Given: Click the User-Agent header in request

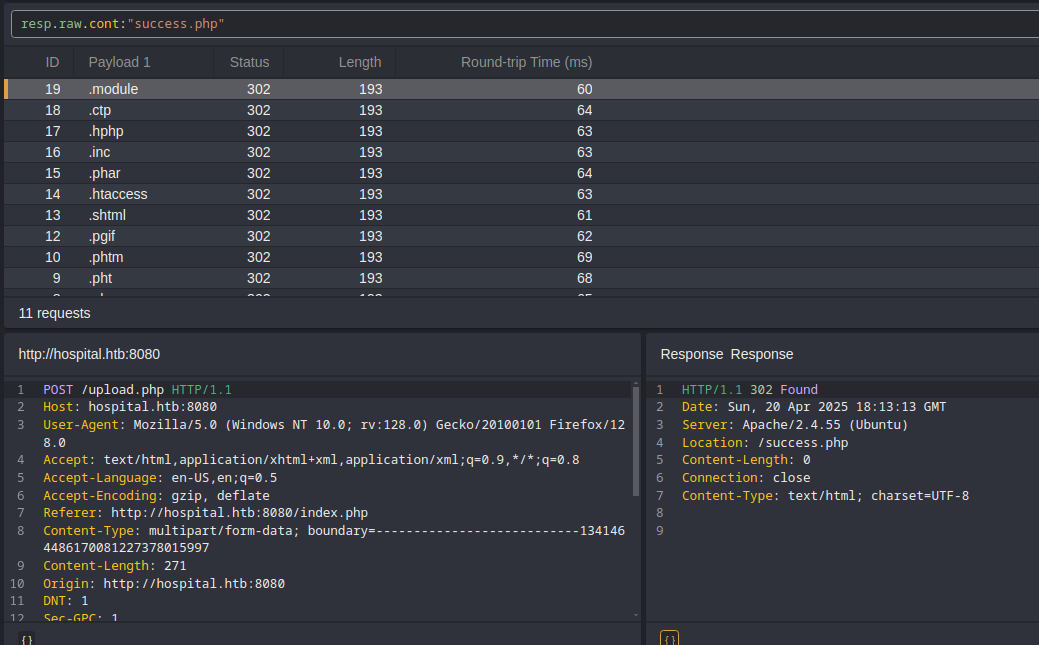Looking at the screenshot, I should [x=334, y=434].
